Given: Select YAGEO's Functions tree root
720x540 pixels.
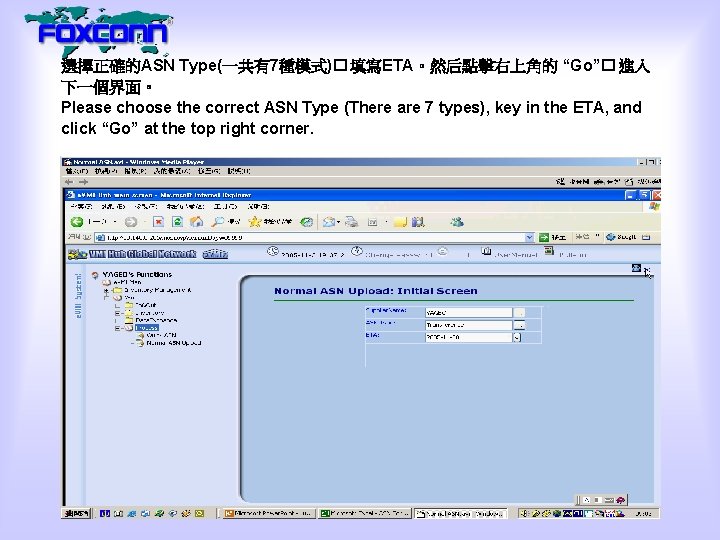Looking at the screenshot, I should point(137,275).
